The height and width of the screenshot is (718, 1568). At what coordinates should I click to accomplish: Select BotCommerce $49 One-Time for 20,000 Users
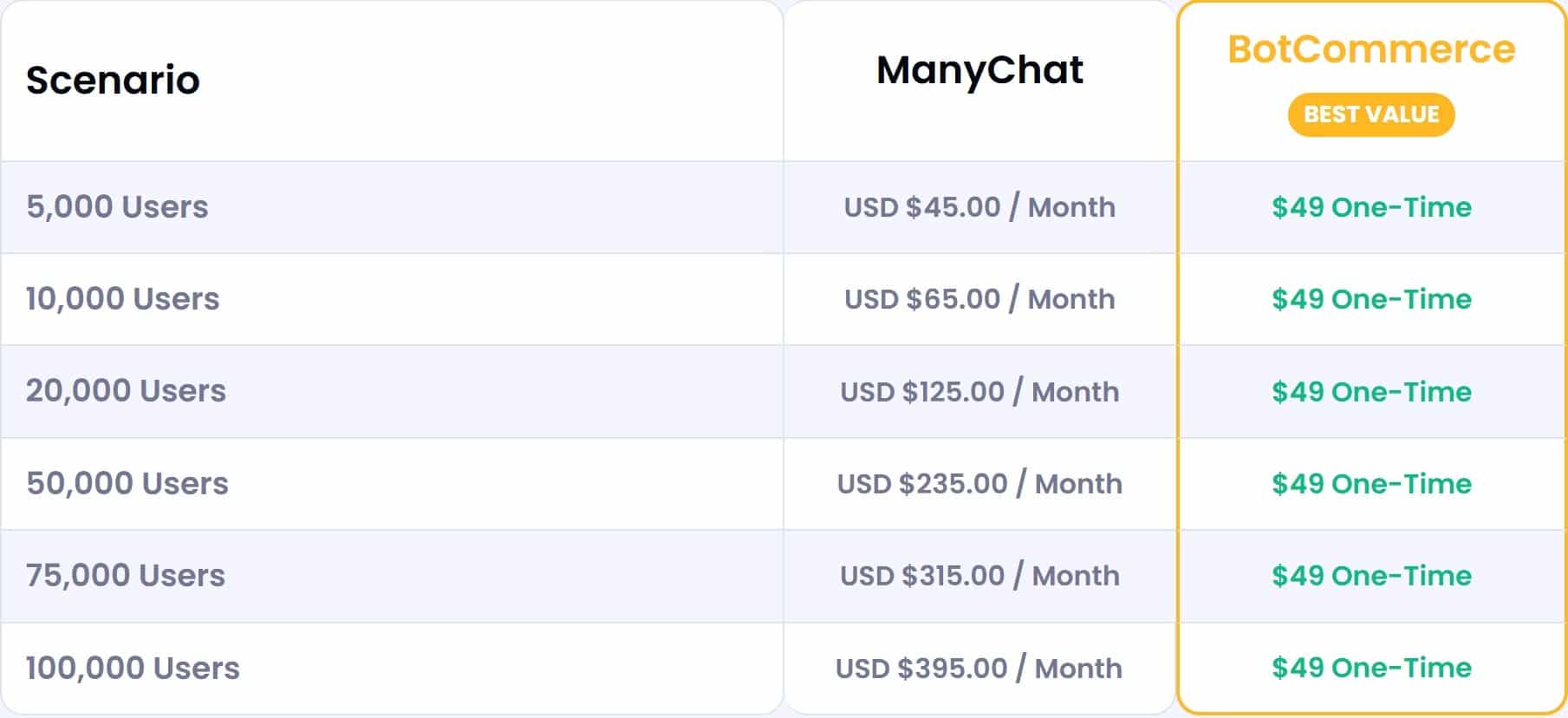[1371, 392]
